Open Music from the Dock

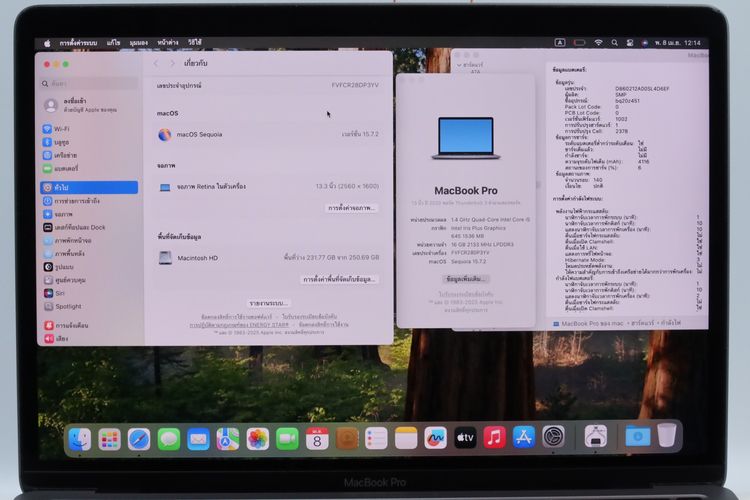tap(495, 437)
